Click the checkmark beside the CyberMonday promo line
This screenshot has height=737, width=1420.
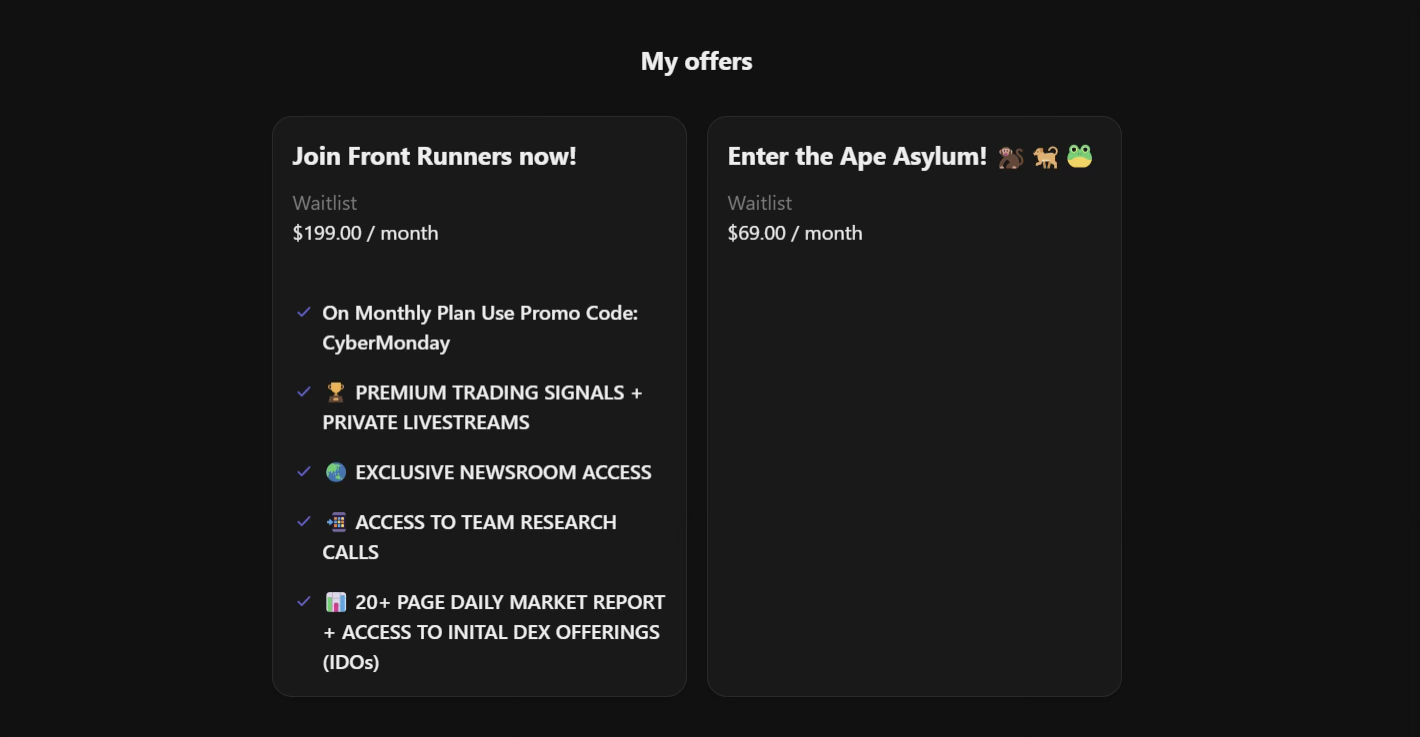(304, 312)
